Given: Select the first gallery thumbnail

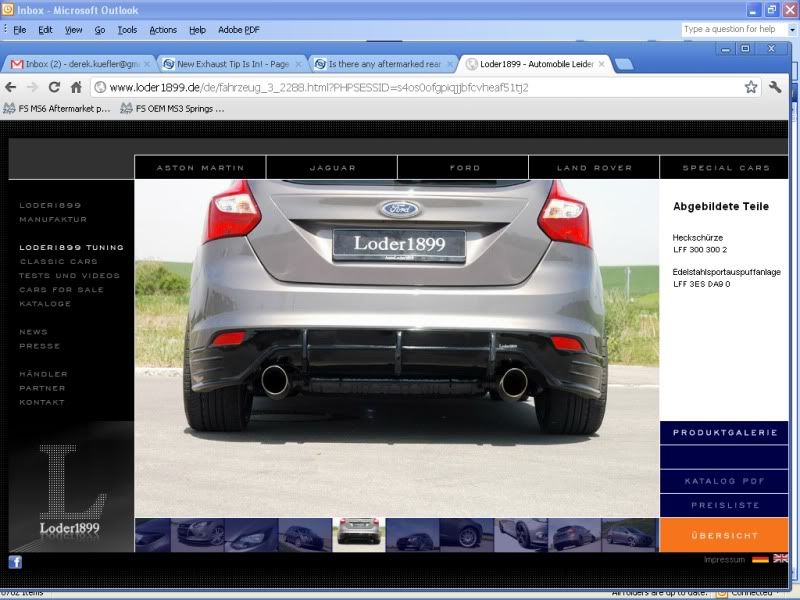Looking at the screenshot, I should pyautogui.click(x=153, y=535).
